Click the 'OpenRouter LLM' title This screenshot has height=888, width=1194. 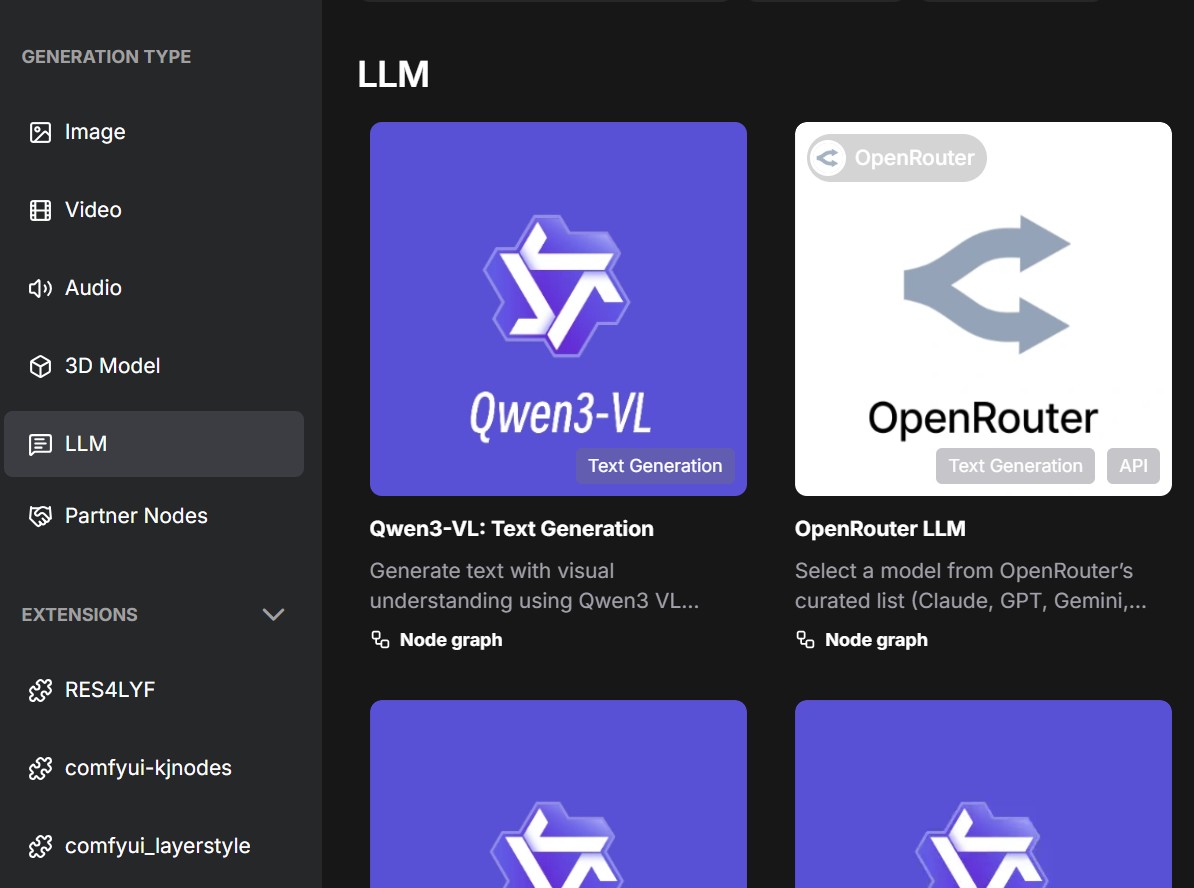tap(880, 529)
